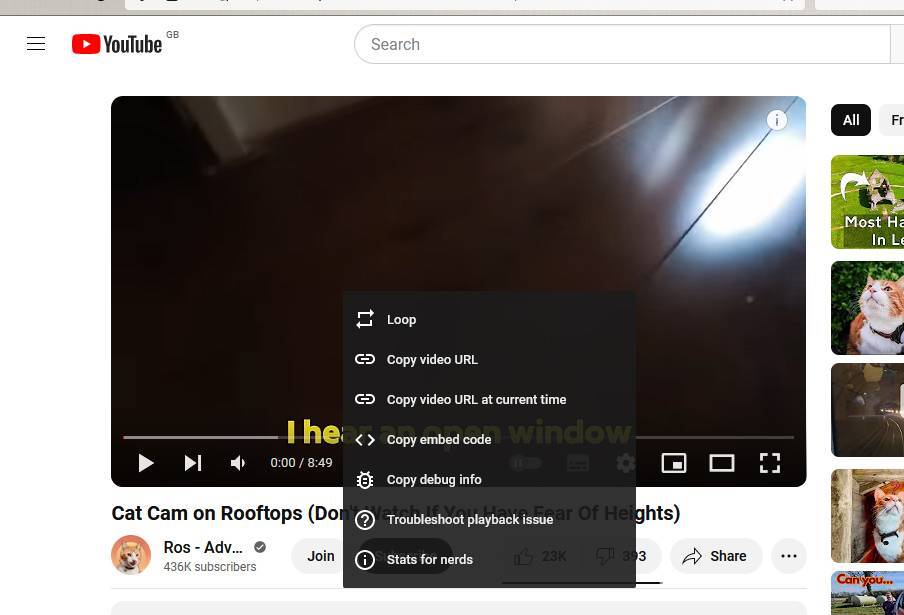The width and height of the screenshot is (904, 615).
Task: Choose "Copy embed code" from the menu
Action: (x=489, y=440)
